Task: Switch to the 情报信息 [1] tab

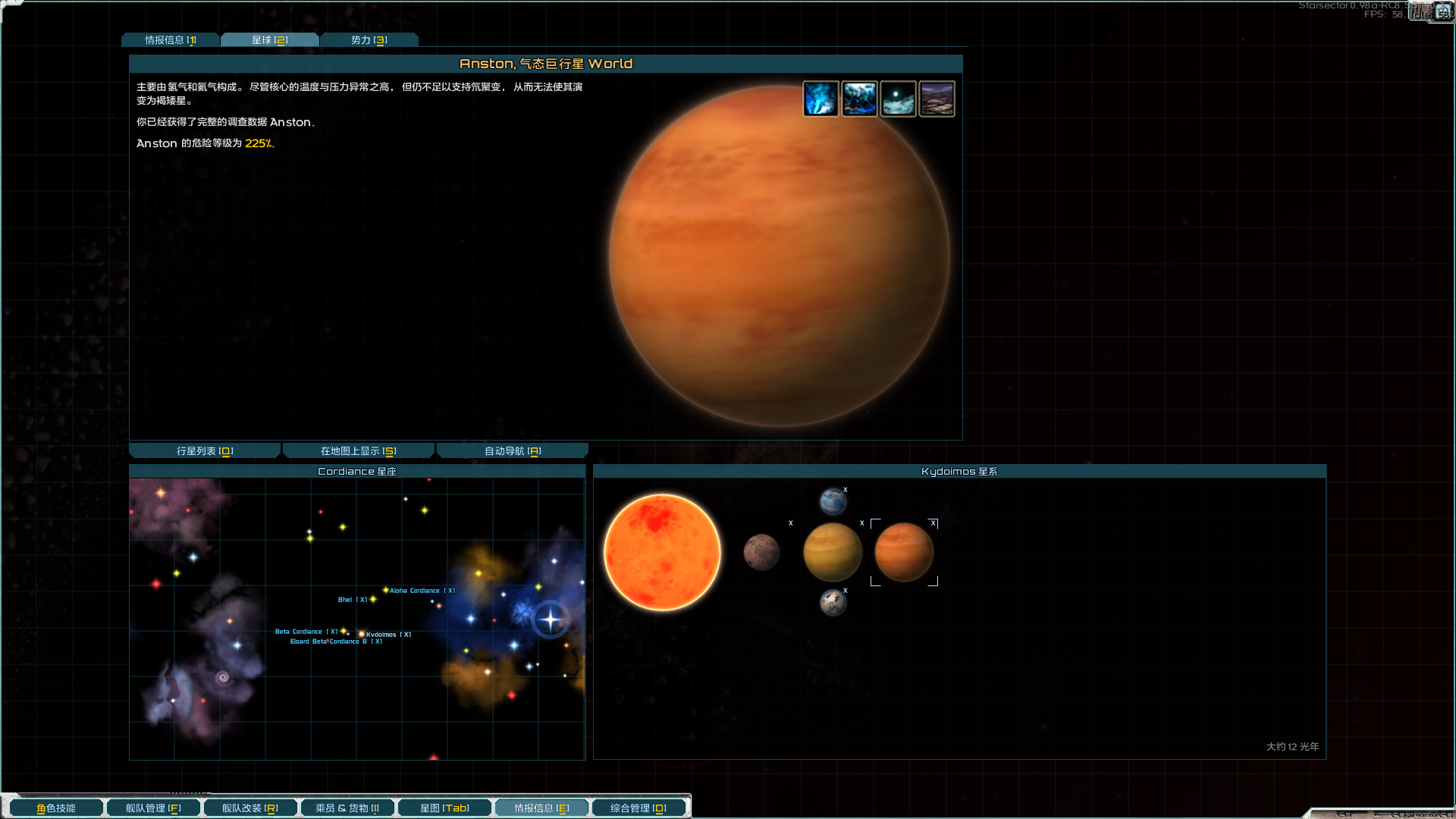Action: [x=171, y=40]
